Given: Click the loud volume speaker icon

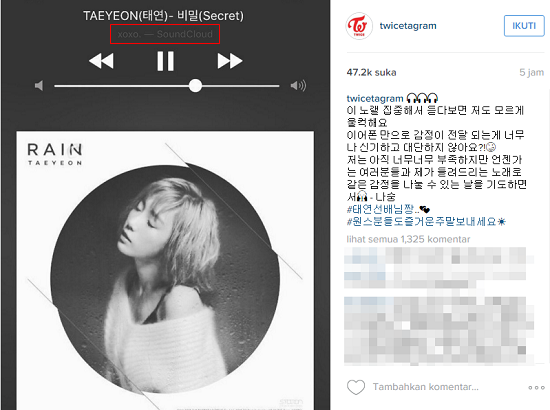Looking at the screenshot, I should (298, 86).
